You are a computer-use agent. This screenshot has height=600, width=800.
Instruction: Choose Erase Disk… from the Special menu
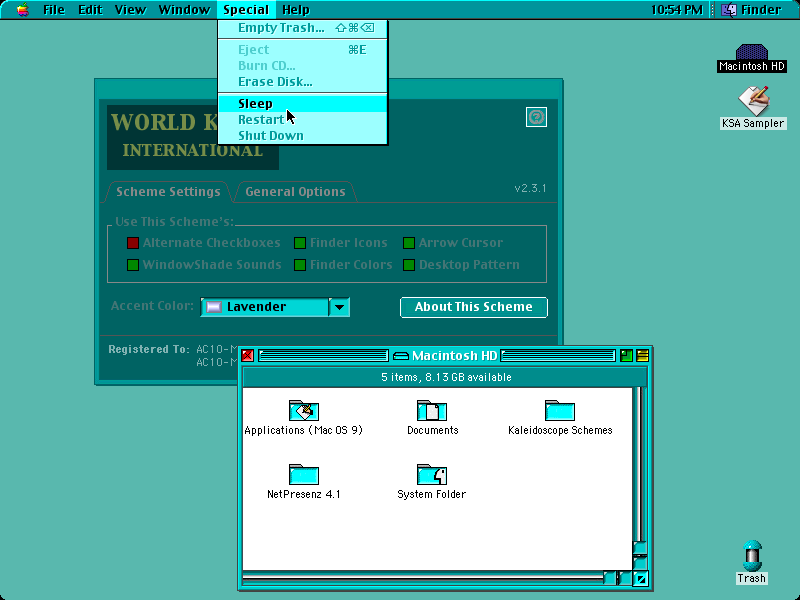click(x=303, y=82)
